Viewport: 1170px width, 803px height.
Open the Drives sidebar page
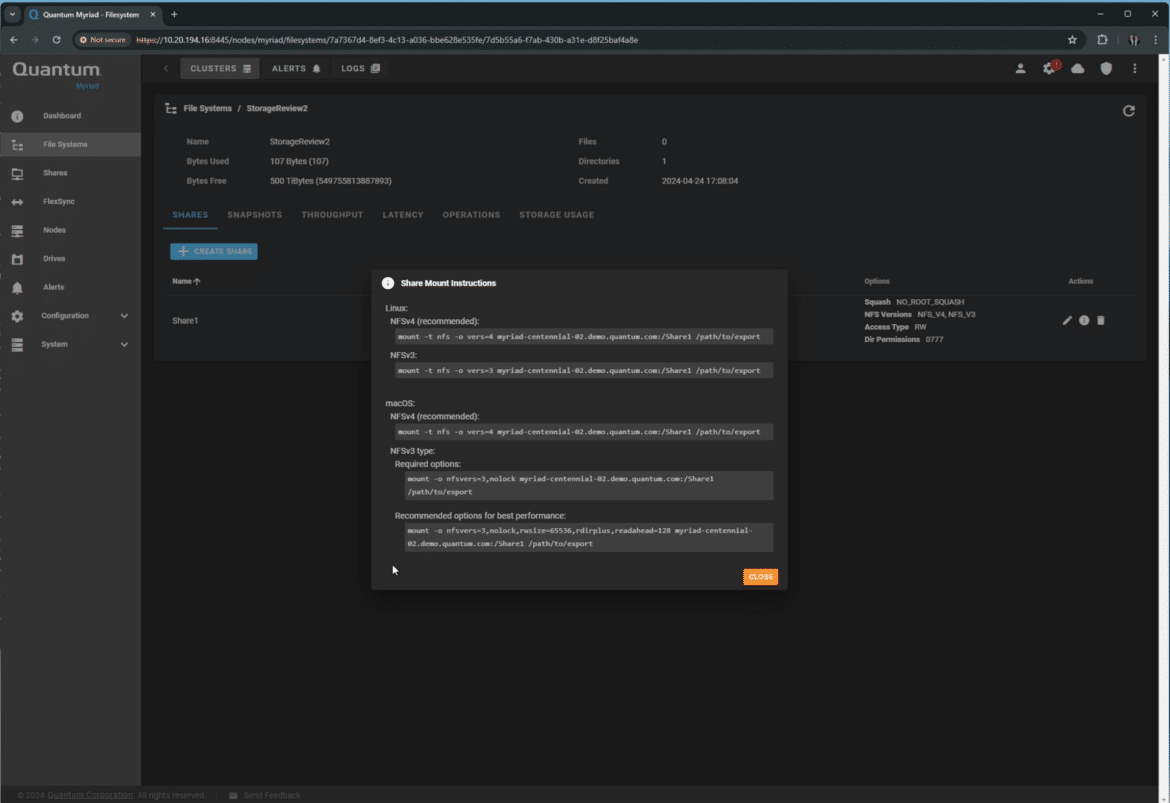pos(70,258)
